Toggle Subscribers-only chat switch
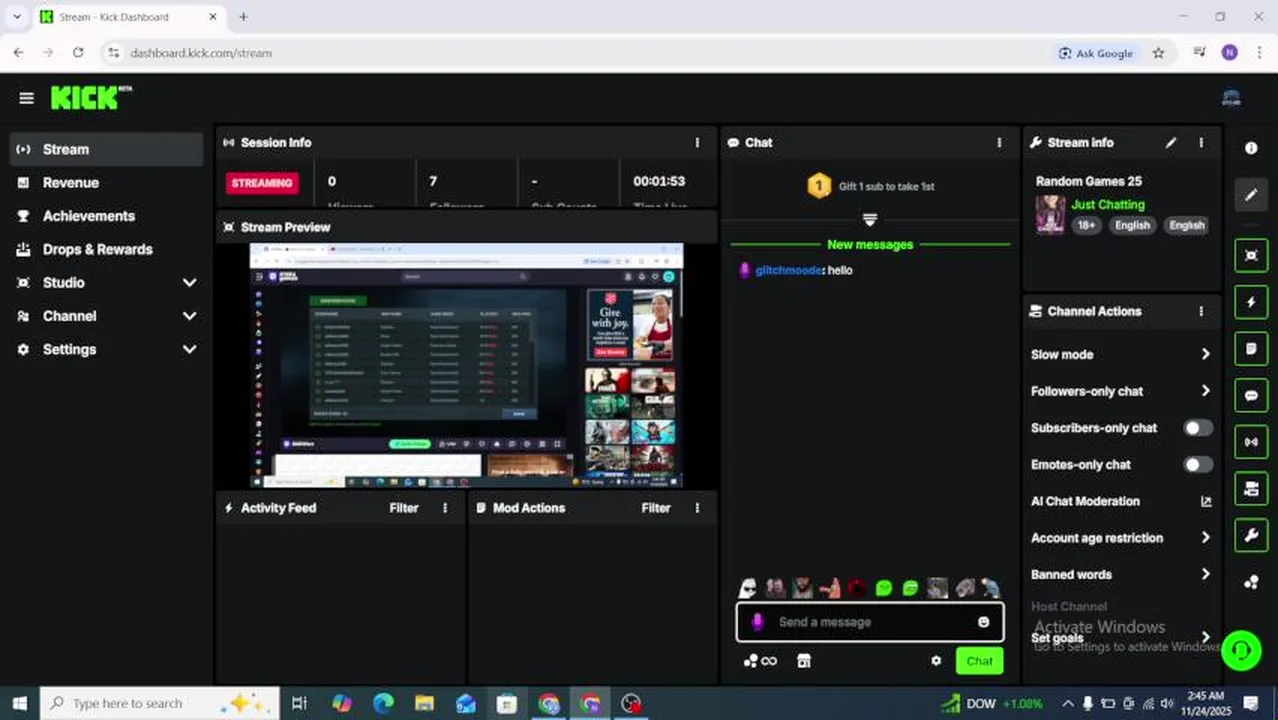This screenshot has height=720, width=1278. pyautogui.click(x=1198, y=428)
